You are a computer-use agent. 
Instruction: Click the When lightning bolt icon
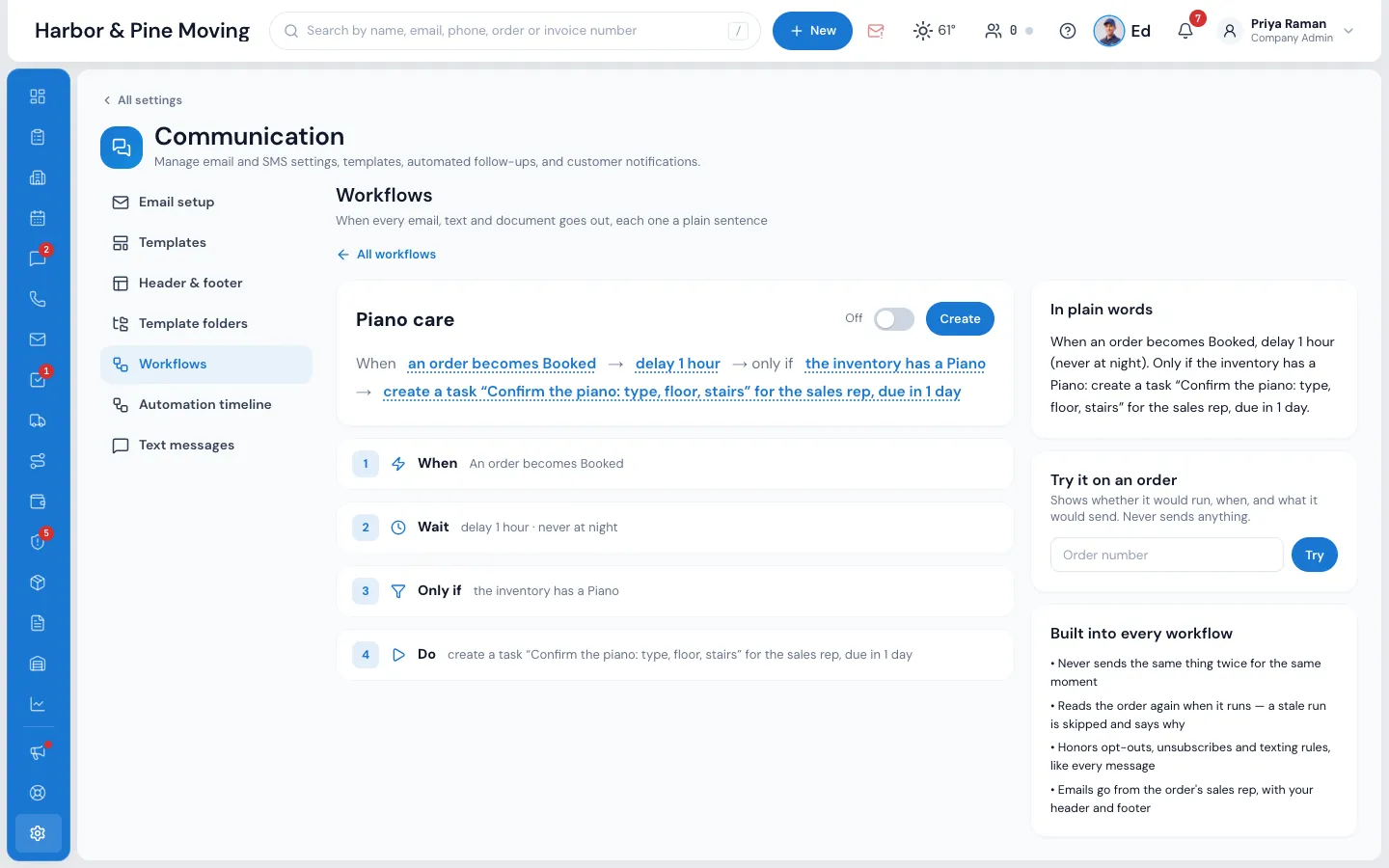coord(398,464)
